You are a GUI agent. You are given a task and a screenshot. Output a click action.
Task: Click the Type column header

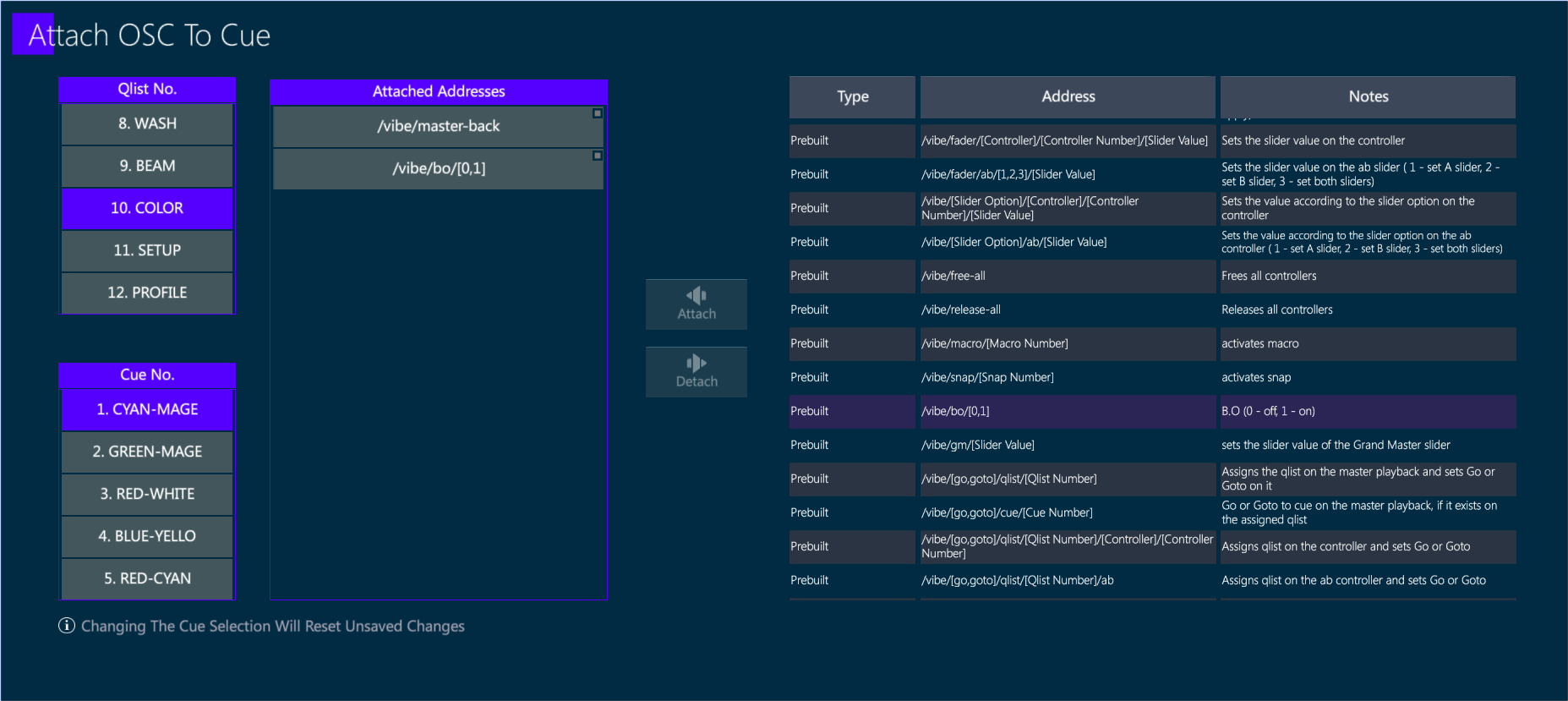[x=852, y=96]
